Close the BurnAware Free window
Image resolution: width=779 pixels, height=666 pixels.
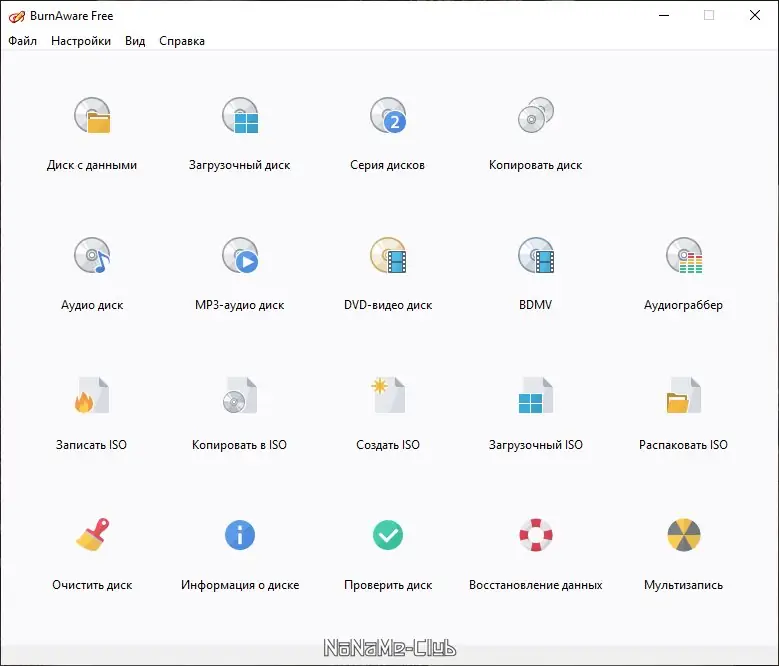coord(755,15)
